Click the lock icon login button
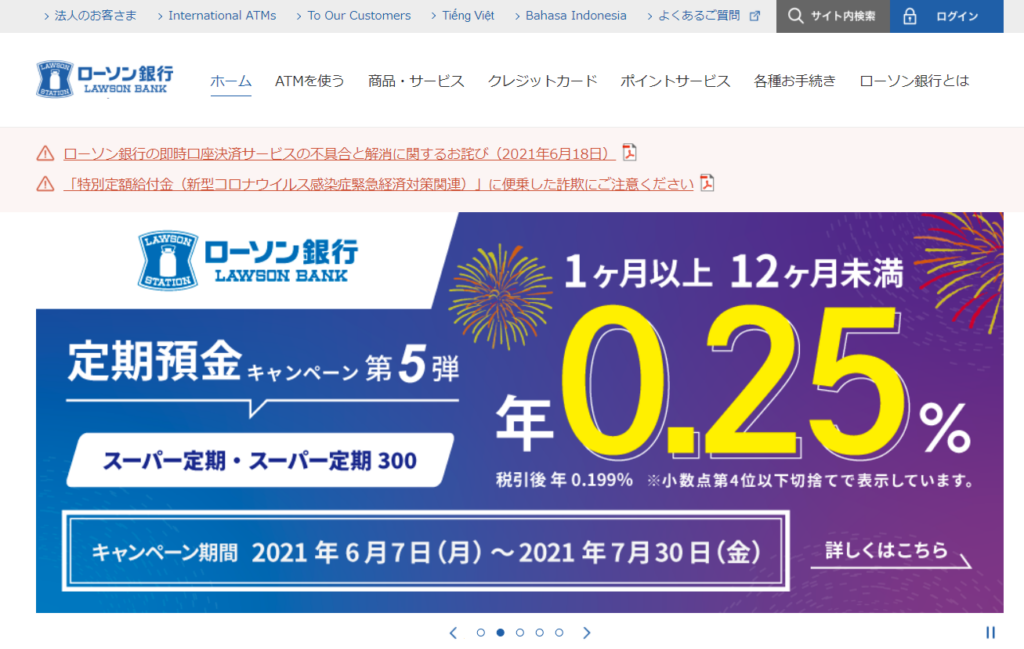This screenshot has width=1024, height=649. (946, 16)
